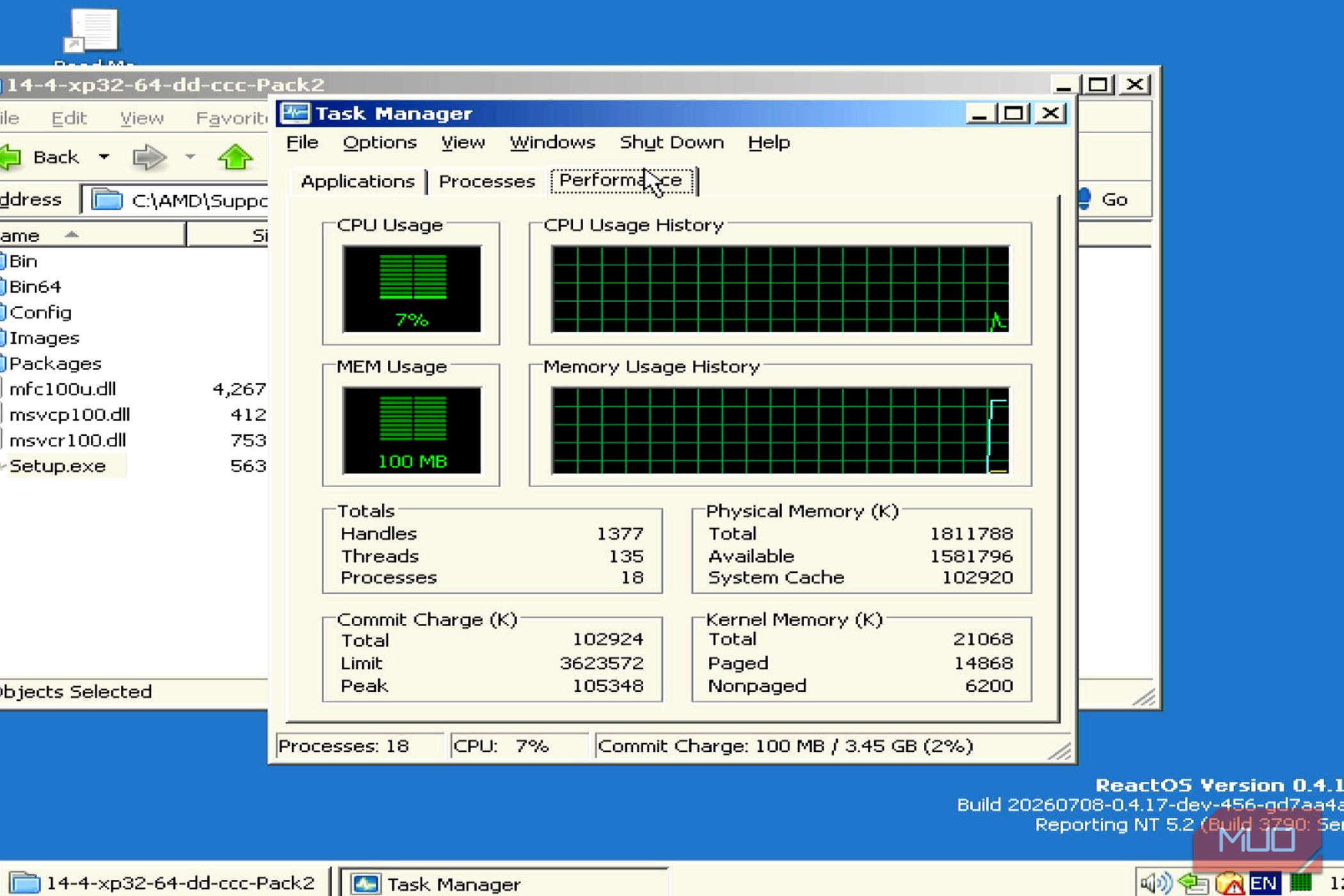The height and width of the screenshot is (896, 1344).
Task: Select the mfc100u.dll file
Action: point(59,389)
